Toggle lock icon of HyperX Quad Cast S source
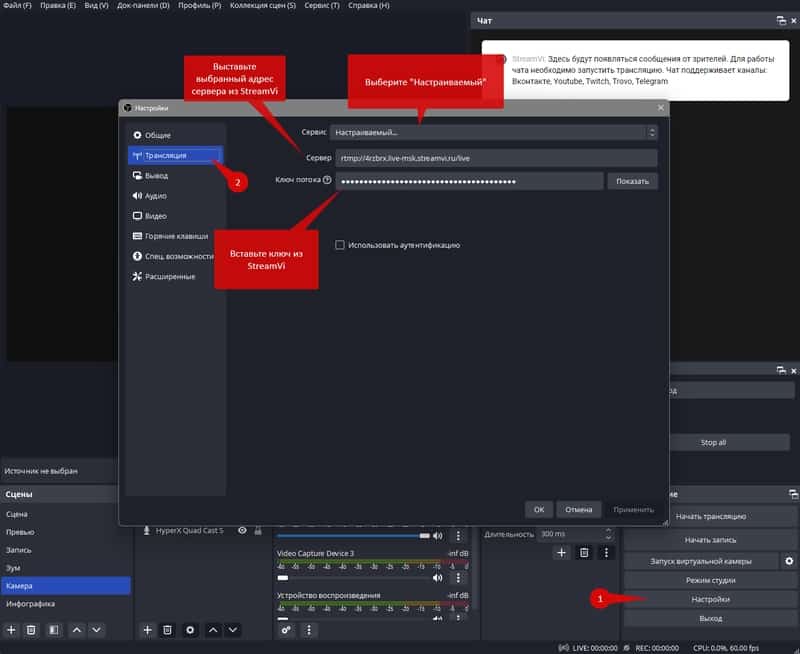The height and width of the screenshot is (654, 800). 258,531
